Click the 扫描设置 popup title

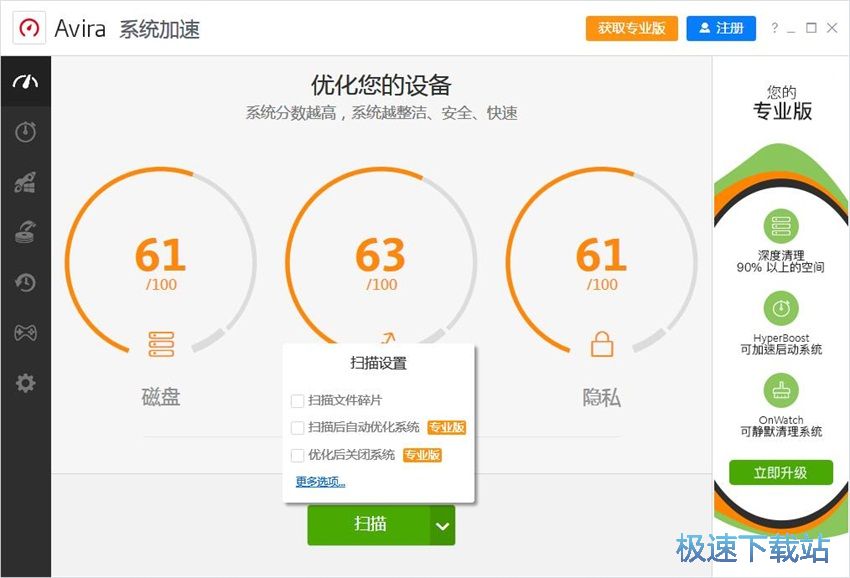pos(378,363)
